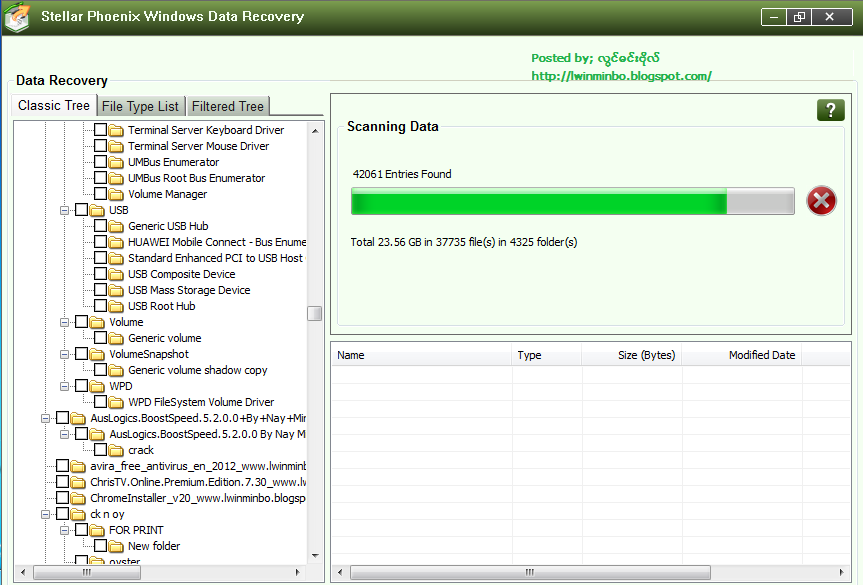
Task: Click the USB Root Hub folder icon
Action: point(116,306)
